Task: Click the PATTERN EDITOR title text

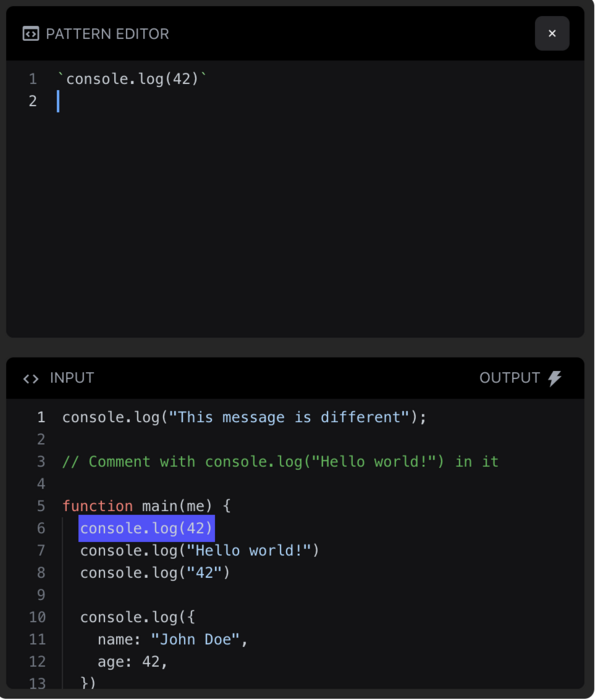Action: click(108, 34)
